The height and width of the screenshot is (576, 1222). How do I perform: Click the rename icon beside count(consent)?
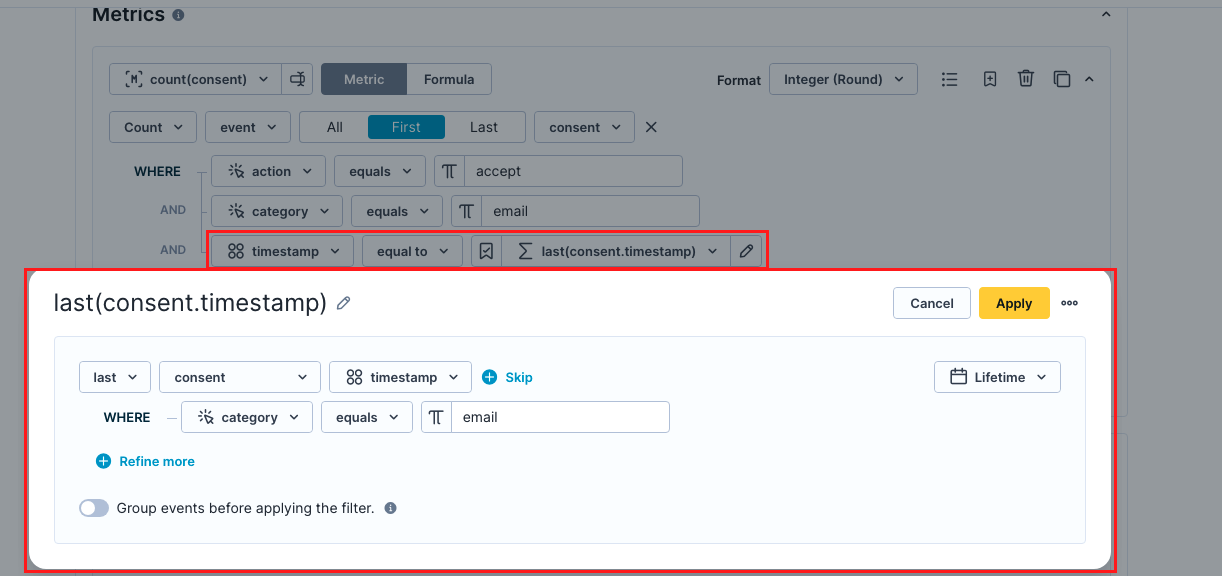point(297,79)
